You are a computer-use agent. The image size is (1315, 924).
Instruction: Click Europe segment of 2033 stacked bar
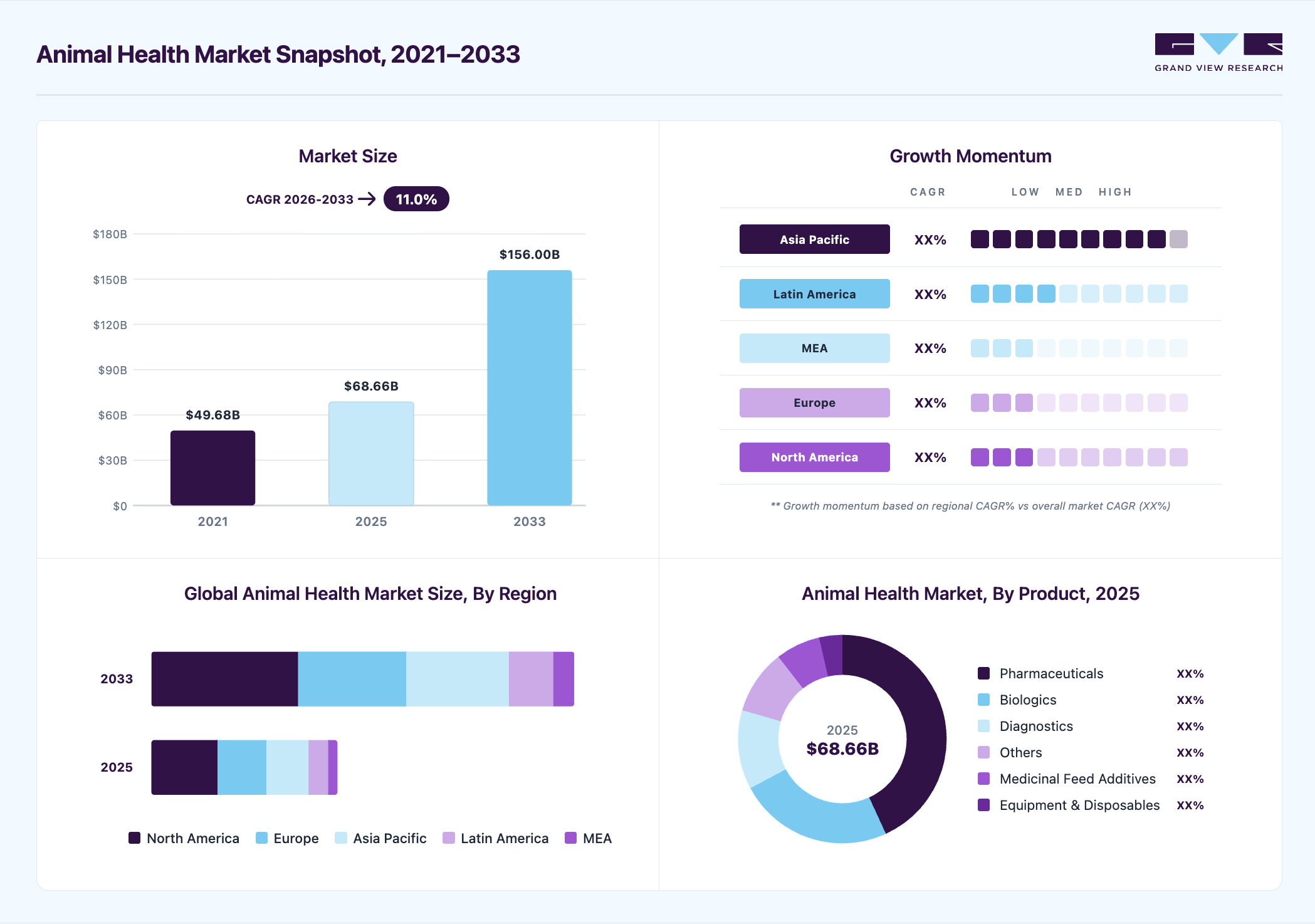tap(352, 679)
